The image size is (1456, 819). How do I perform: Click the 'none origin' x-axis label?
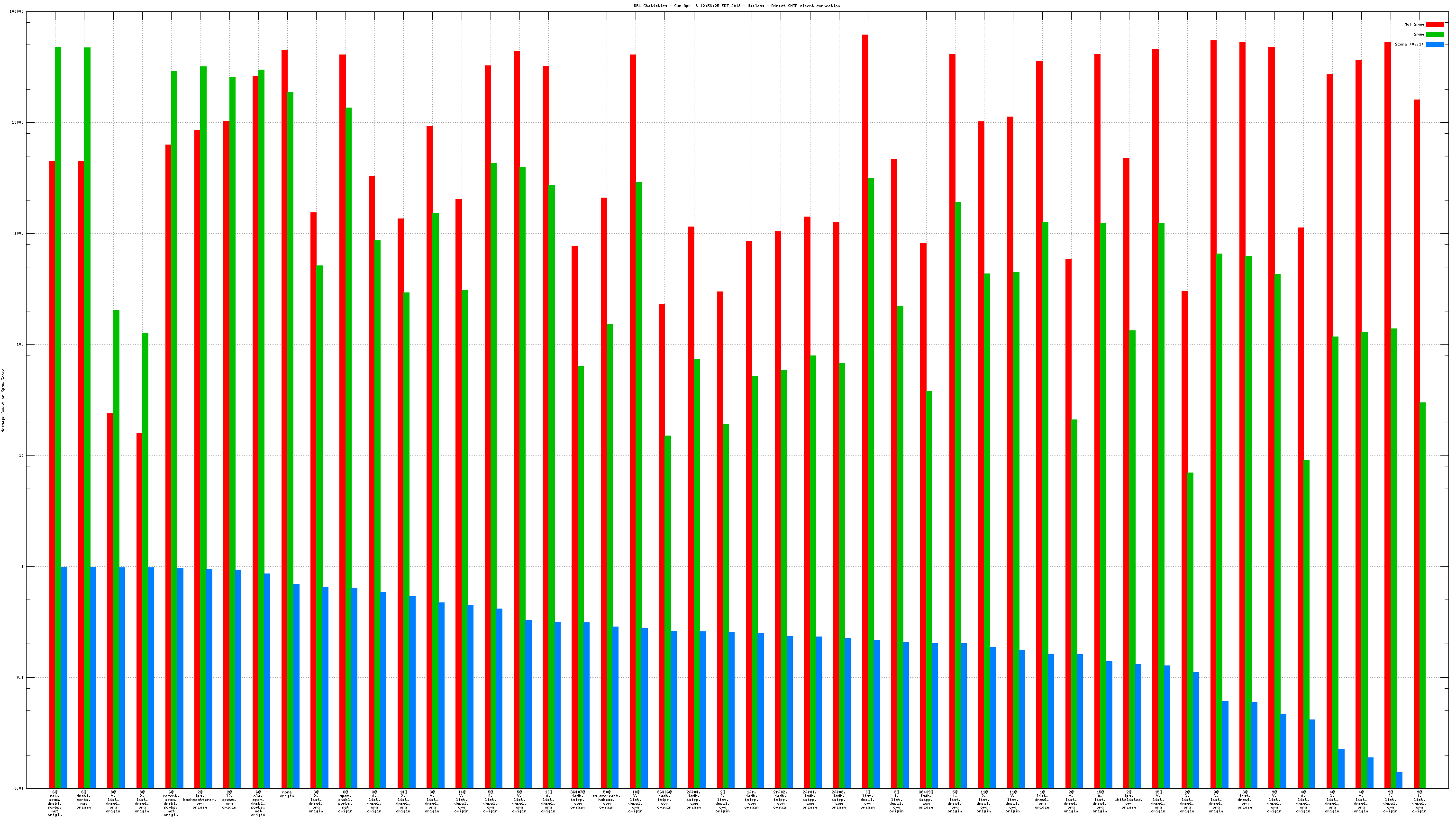(x=287, y=794)
